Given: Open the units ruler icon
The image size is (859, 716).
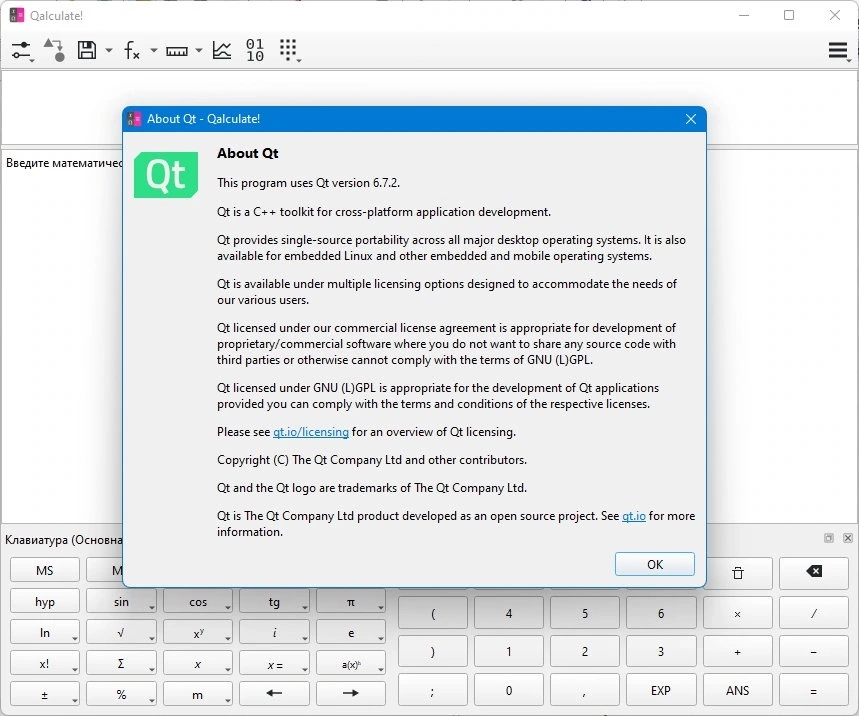Looking at the screenshot, I should [x=177, y=51].
